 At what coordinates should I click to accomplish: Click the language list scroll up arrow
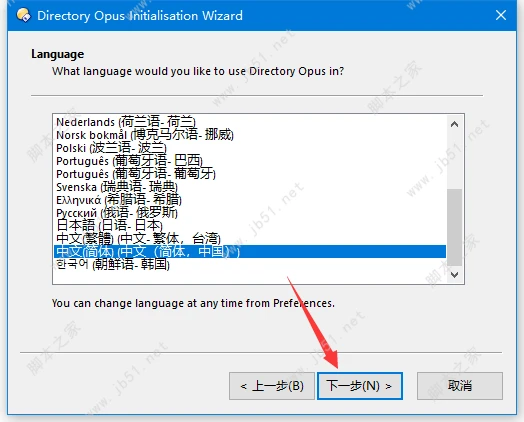(454, 124)
